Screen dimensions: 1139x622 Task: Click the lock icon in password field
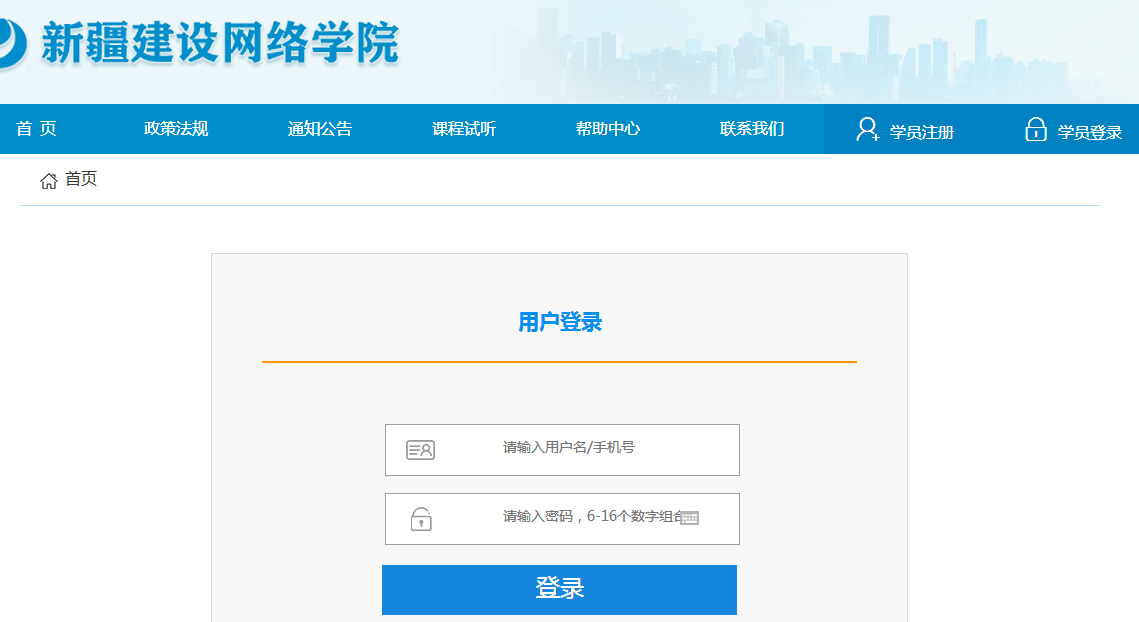[x=421, y=519]
